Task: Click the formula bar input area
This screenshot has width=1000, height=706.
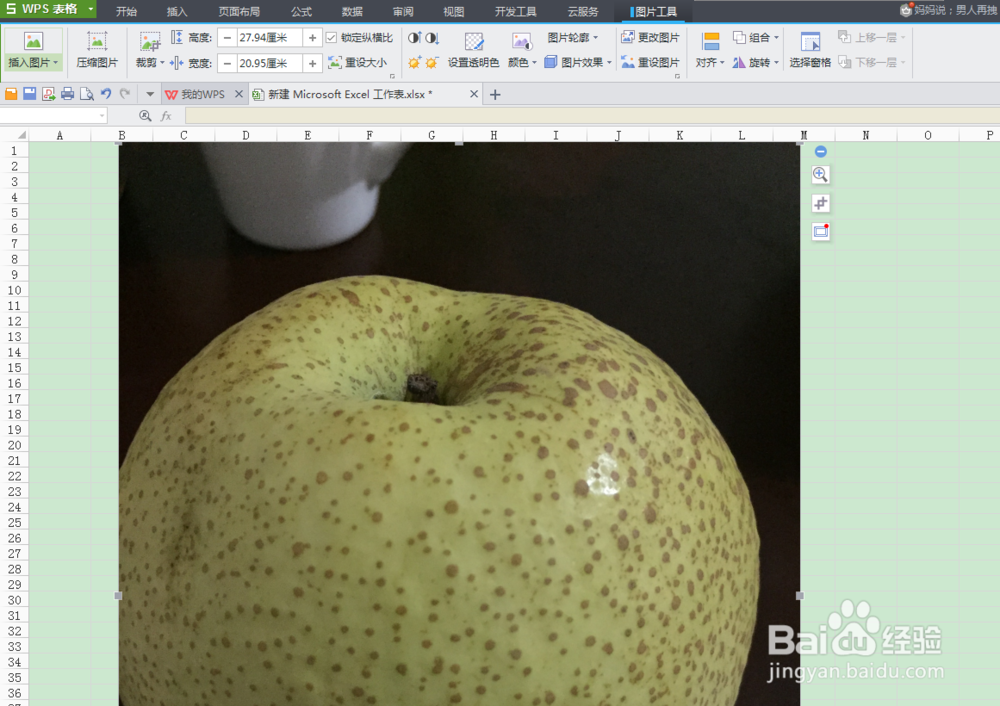Action: [592, 115]
